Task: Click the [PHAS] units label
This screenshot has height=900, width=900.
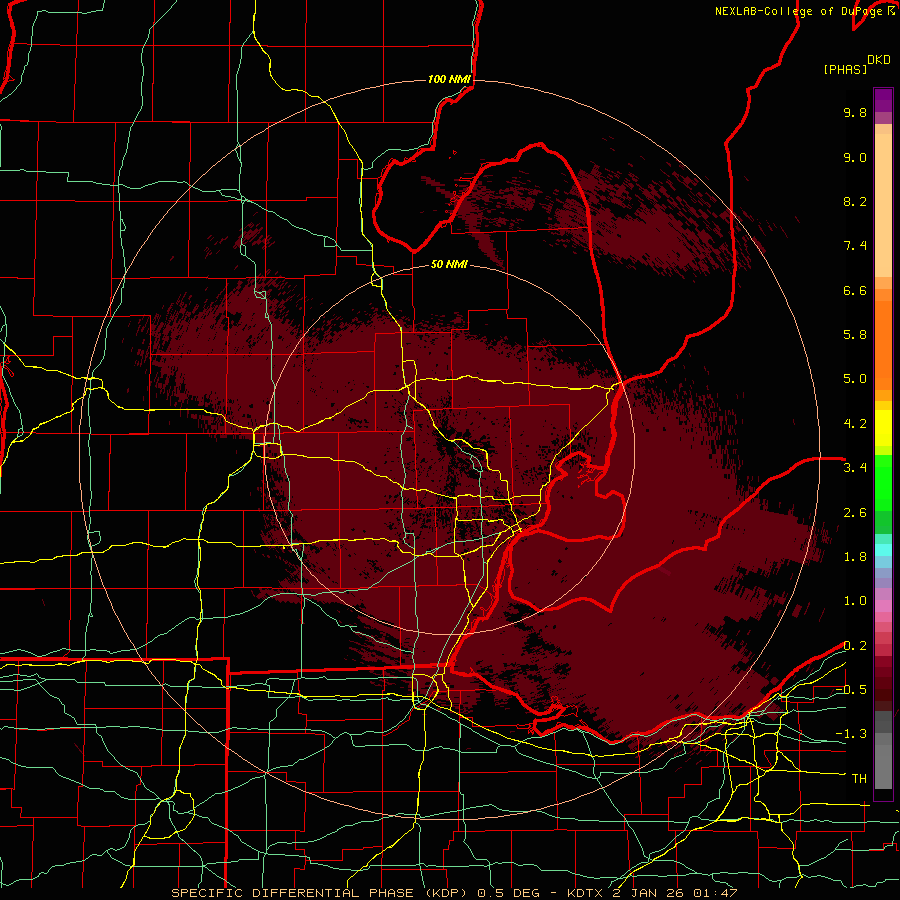Action: pyautogui.click(x=845, y=69)
